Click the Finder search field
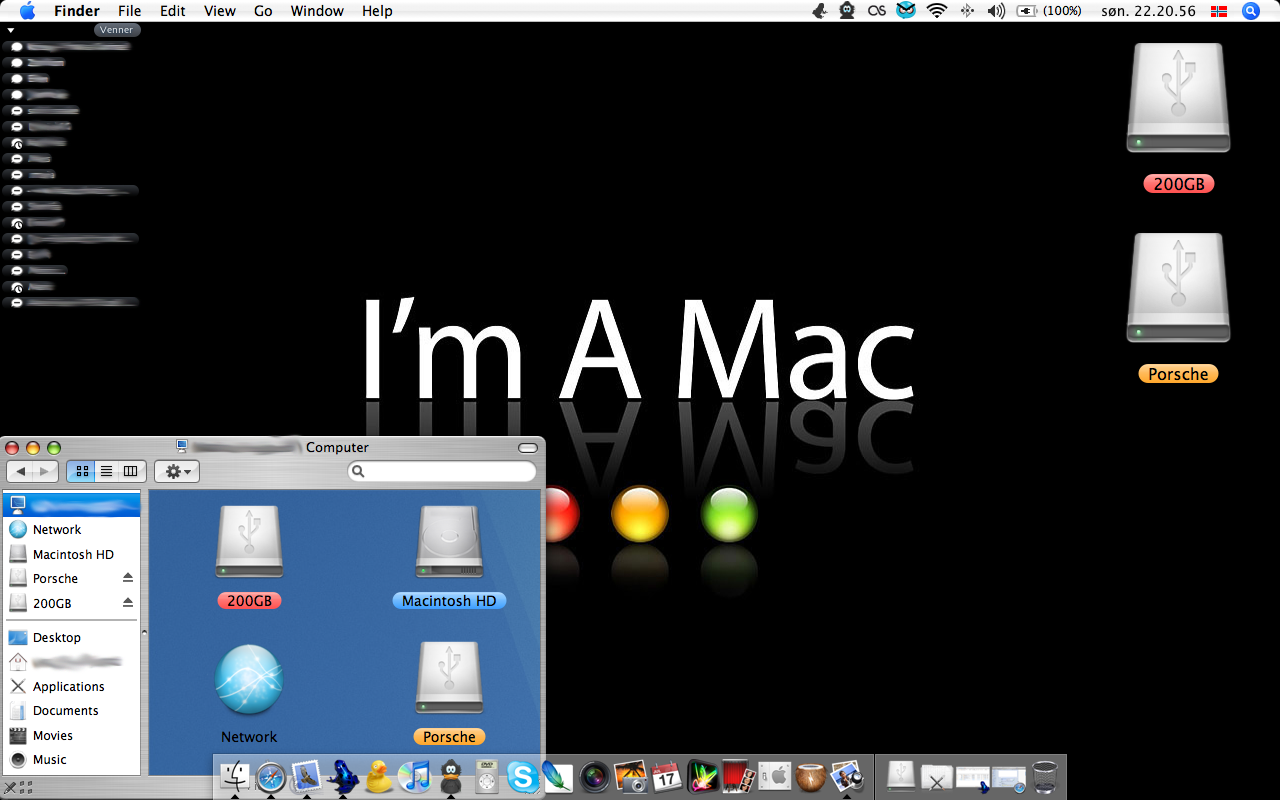The height and width of the screenshot is (800, 1280). tap(442, 471)
